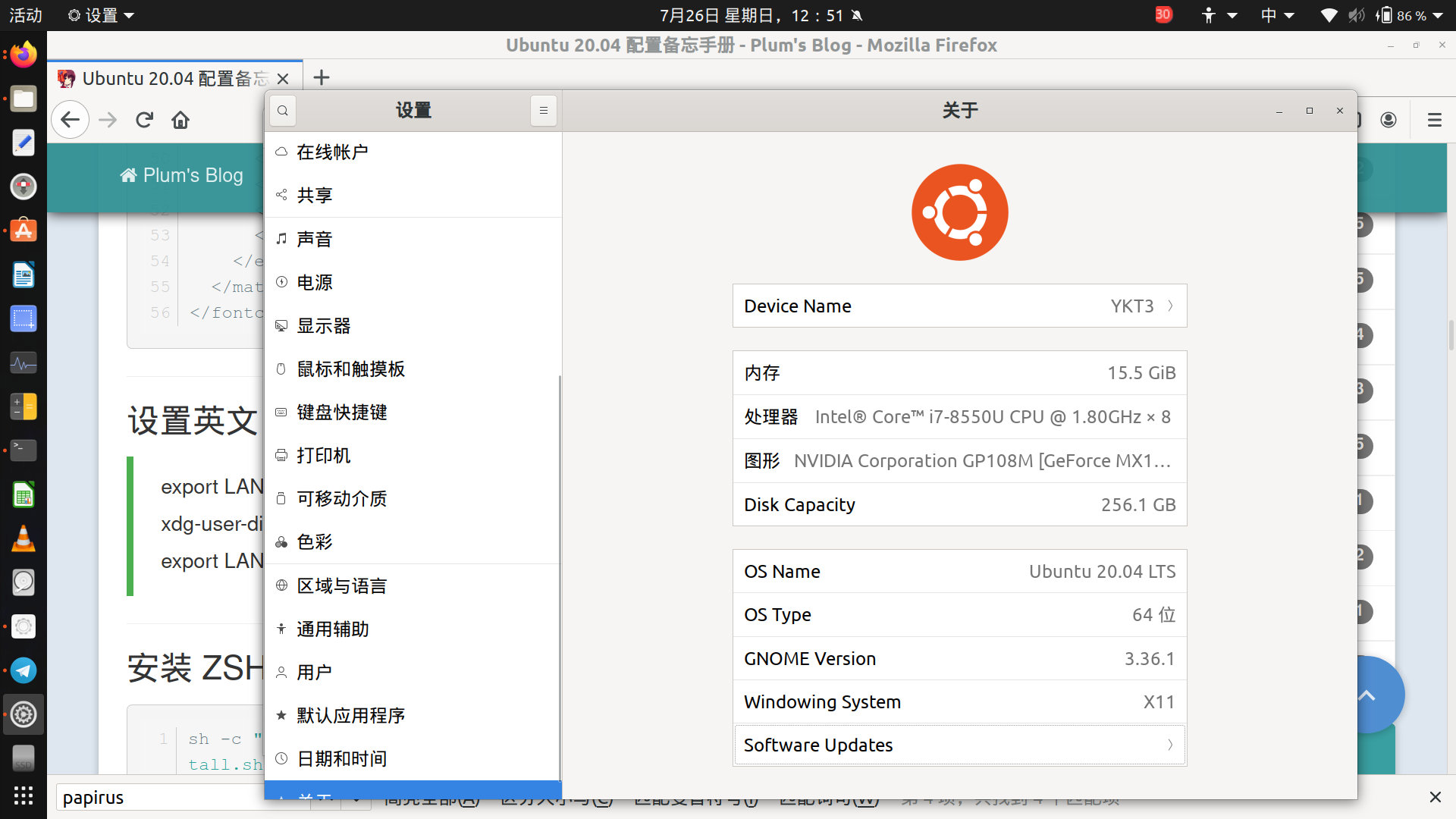
Task: Expand the Device Name YKT3 setting
Action: [959, 306]
